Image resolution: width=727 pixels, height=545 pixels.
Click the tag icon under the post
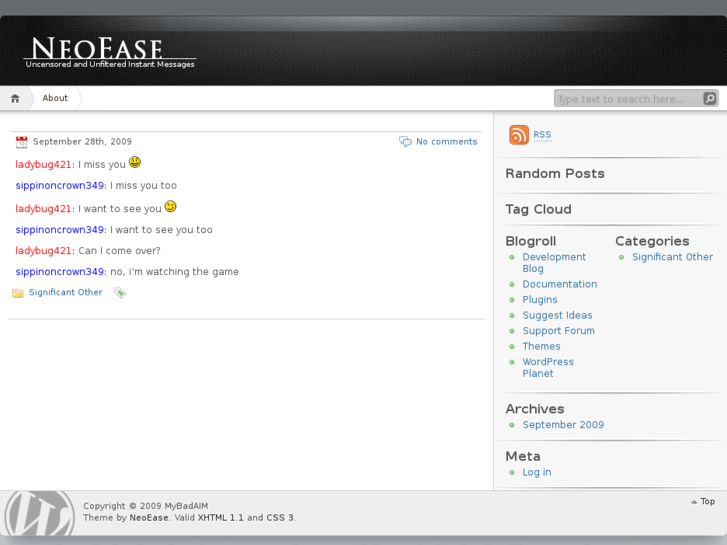tap(120, 293)
